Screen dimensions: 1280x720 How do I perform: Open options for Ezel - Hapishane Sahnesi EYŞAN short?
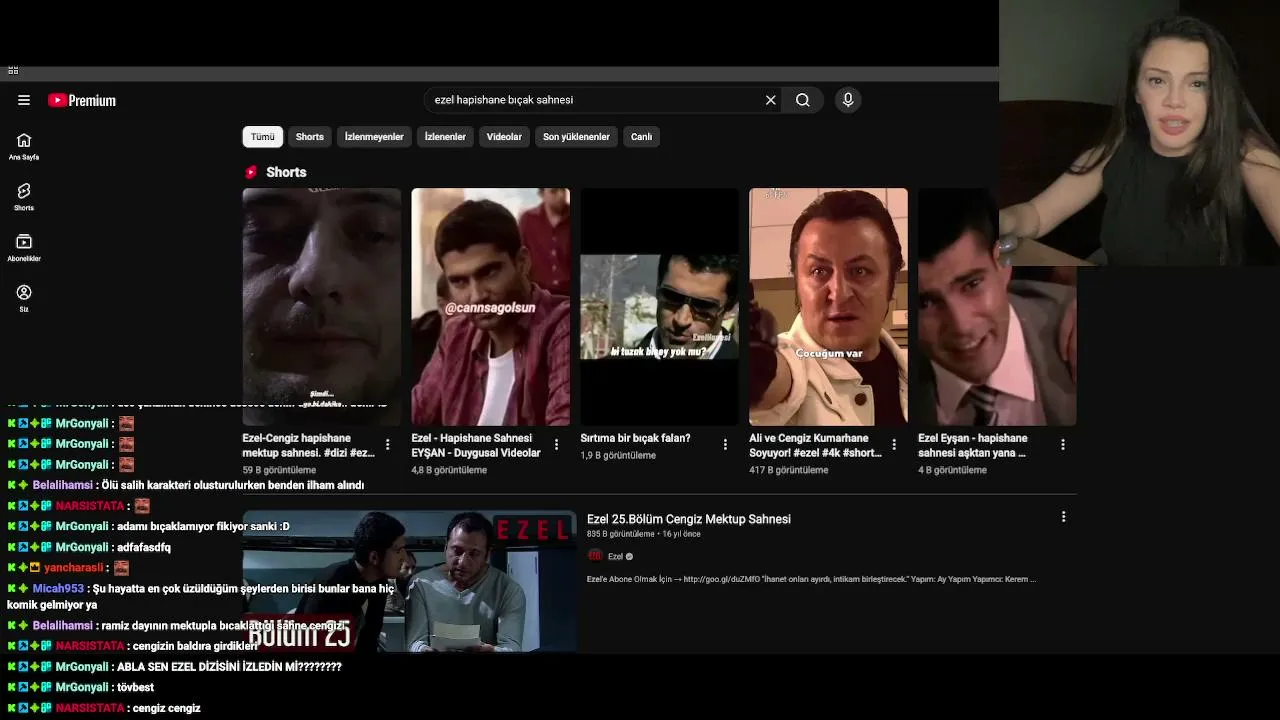click(557, 445)
